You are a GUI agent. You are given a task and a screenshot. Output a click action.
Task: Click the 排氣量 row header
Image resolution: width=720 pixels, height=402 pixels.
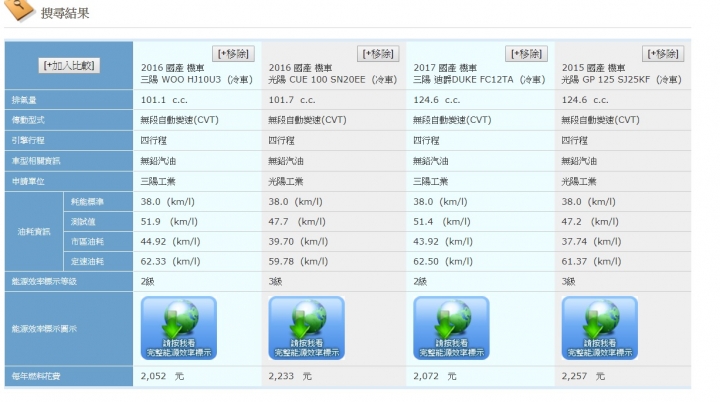pyautogui.click(x=69, y=100)
